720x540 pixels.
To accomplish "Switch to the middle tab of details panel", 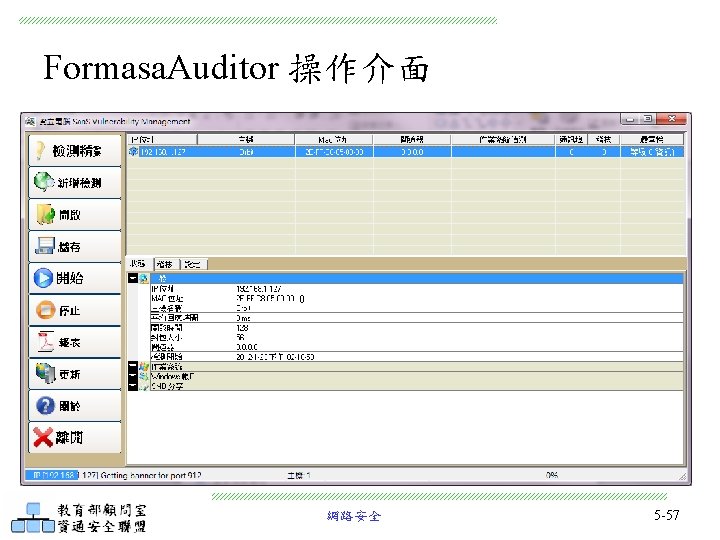I will click(166, 264).
